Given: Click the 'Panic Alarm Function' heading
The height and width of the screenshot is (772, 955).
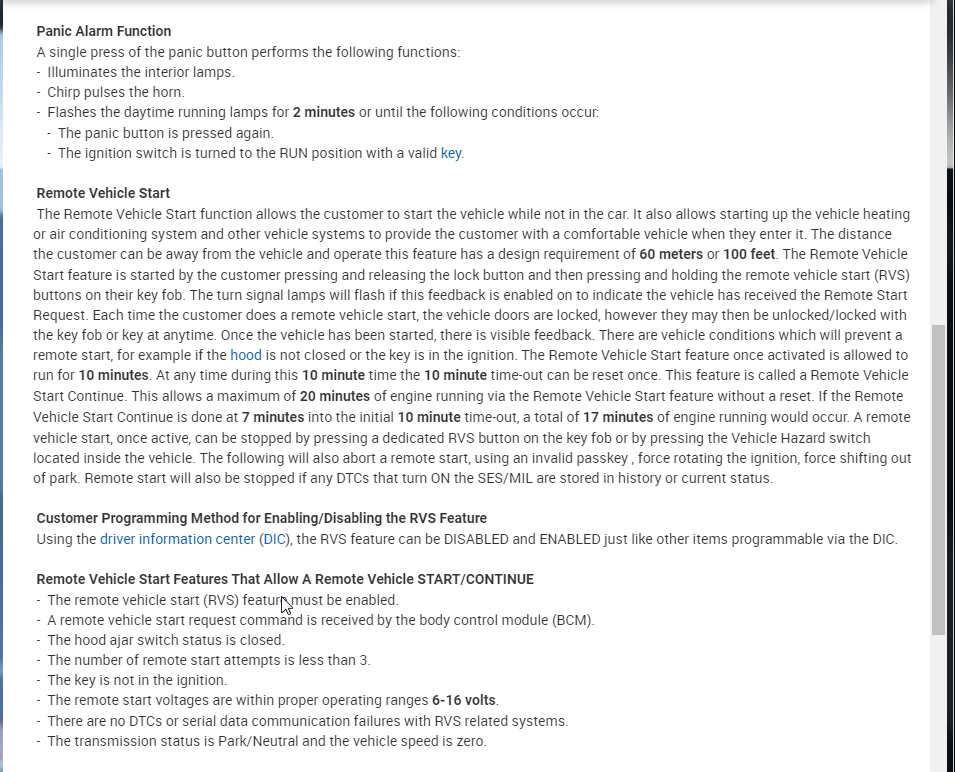Looking at the screenshot, I should (103, 31).
